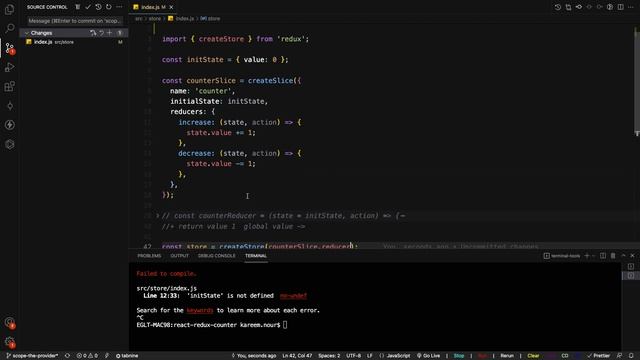Click the no-undef error link in terminal
Viewport: 640px width, 360px height.
point(293,296)
